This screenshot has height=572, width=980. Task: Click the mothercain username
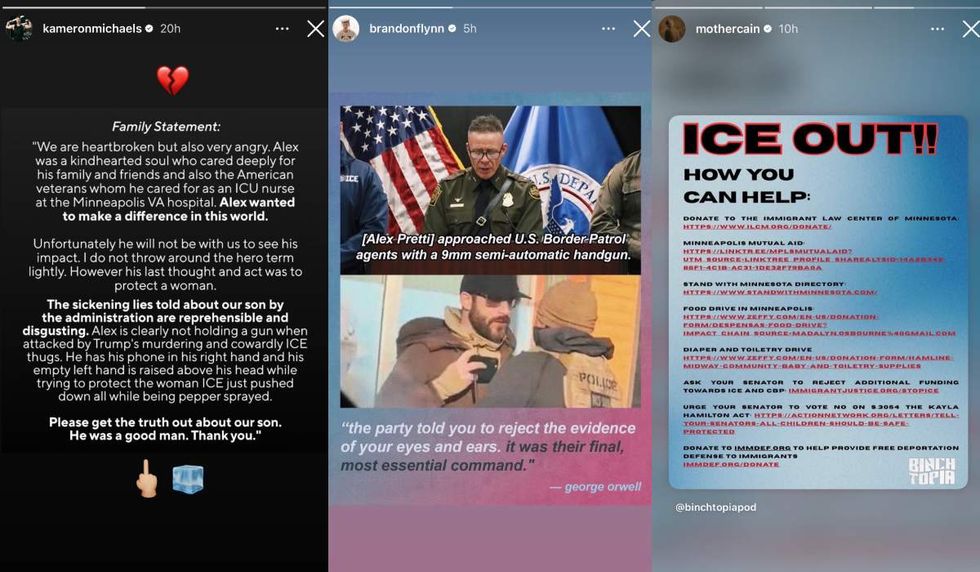(728, 29)
